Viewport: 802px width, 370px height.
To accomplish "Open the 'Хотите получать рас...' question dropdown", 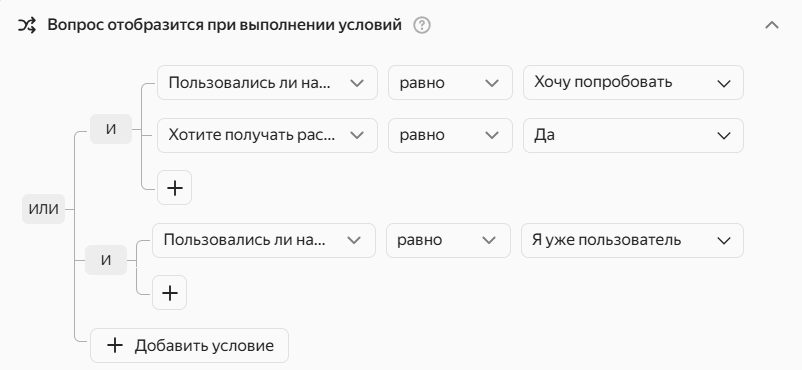I will tap(267, 135).
